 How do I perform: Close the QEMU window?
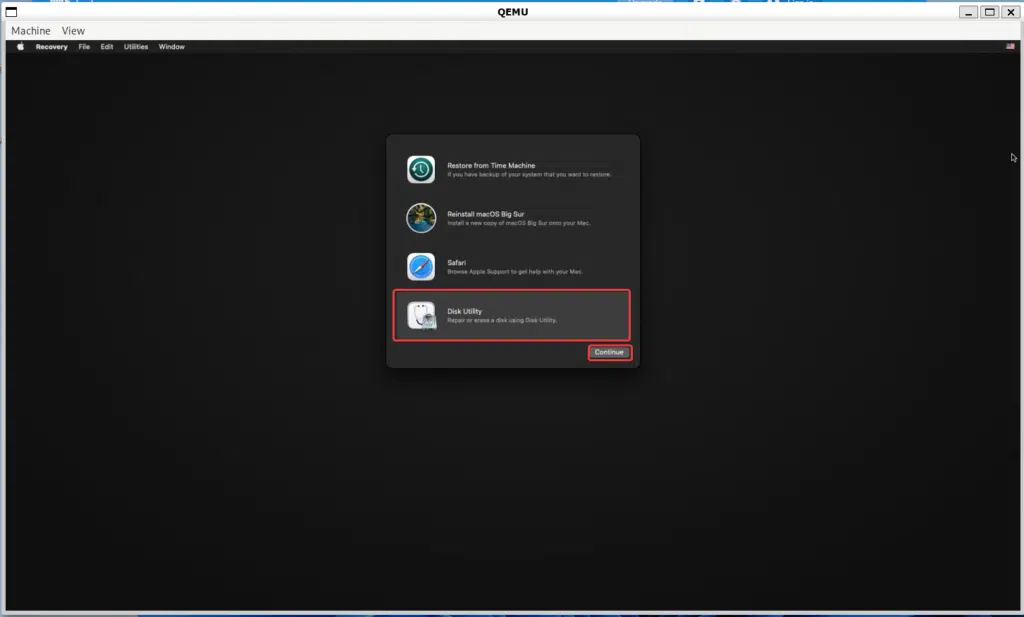[x=1010, y=12]
